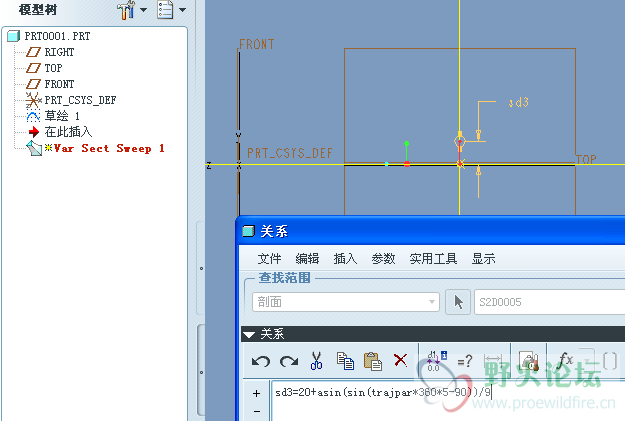This screenshot has height=421, width=625.
Task: Click the red insert-here arrow icon
Action: click(34, 132)
